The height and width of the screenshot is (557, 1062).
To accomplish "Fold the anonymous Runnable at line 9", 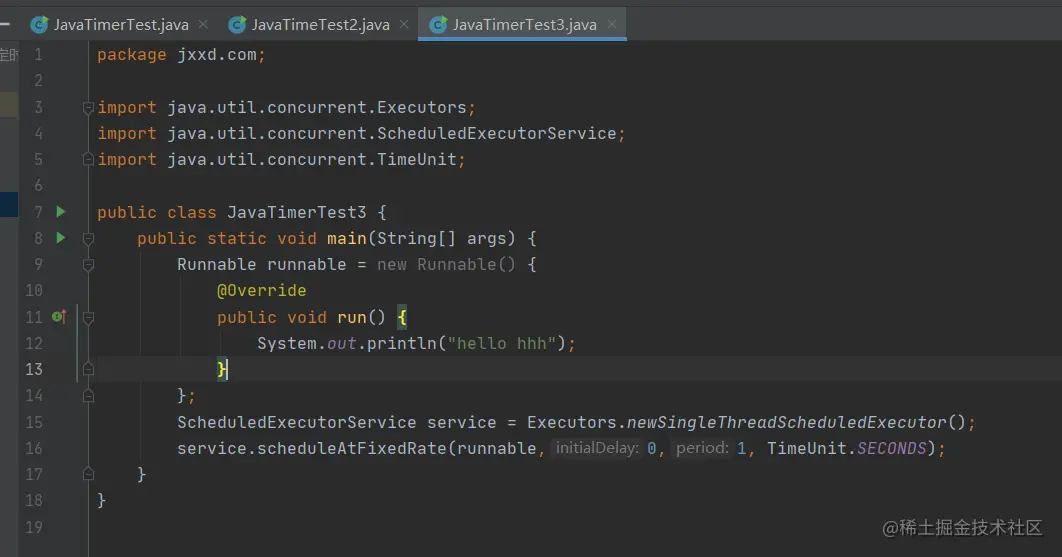I will point(88,265).
